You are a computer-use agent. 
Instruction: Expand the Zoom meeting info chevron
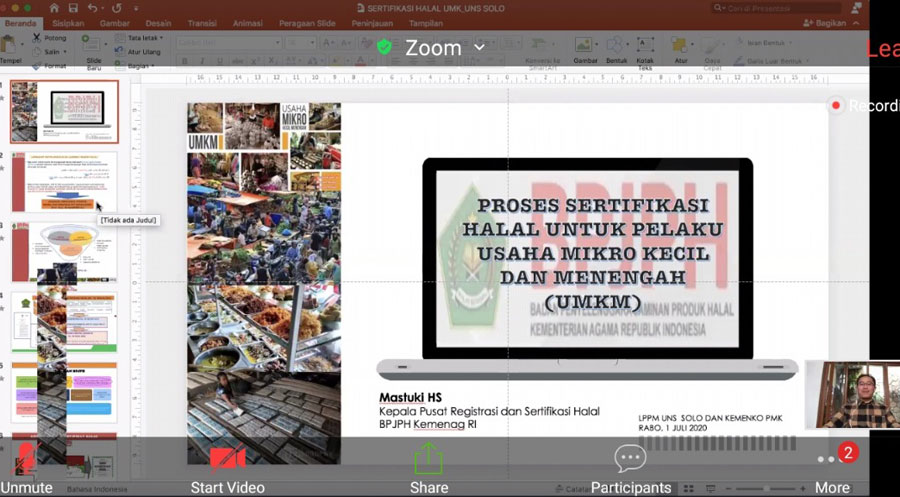click(479, 48)
